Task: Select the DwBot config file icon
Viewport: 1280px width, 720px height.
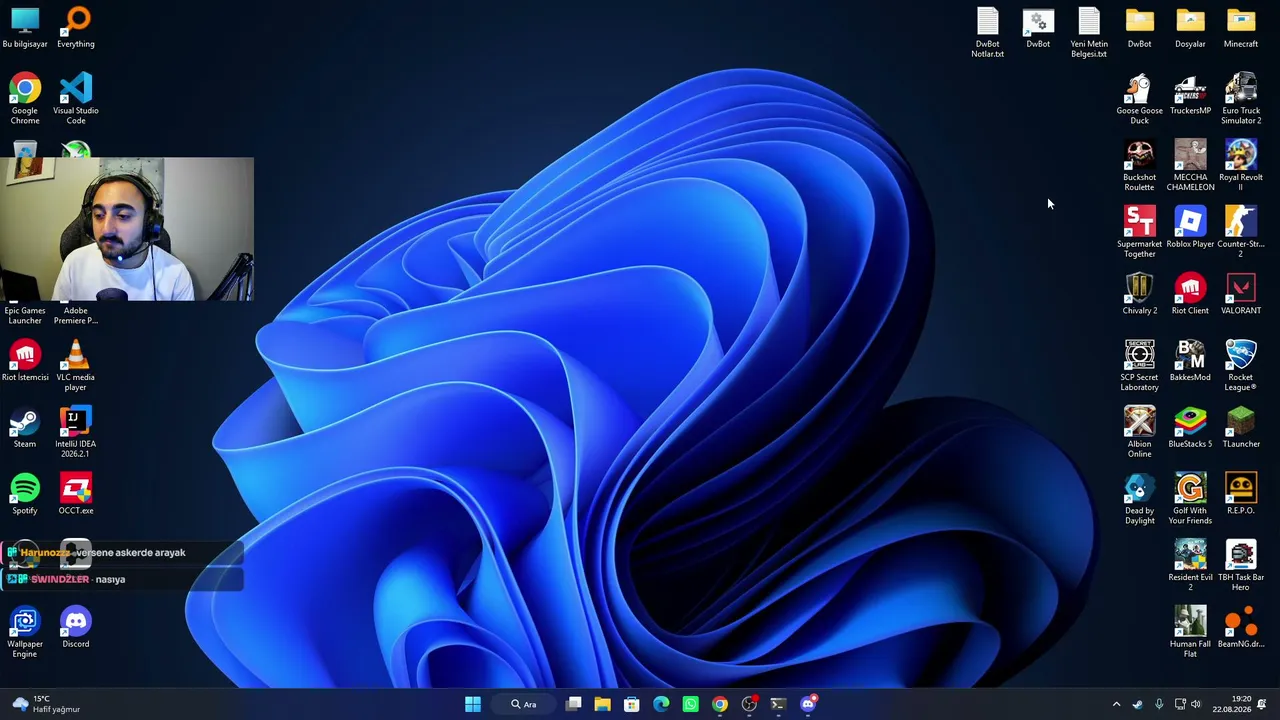Action: 1038,28
